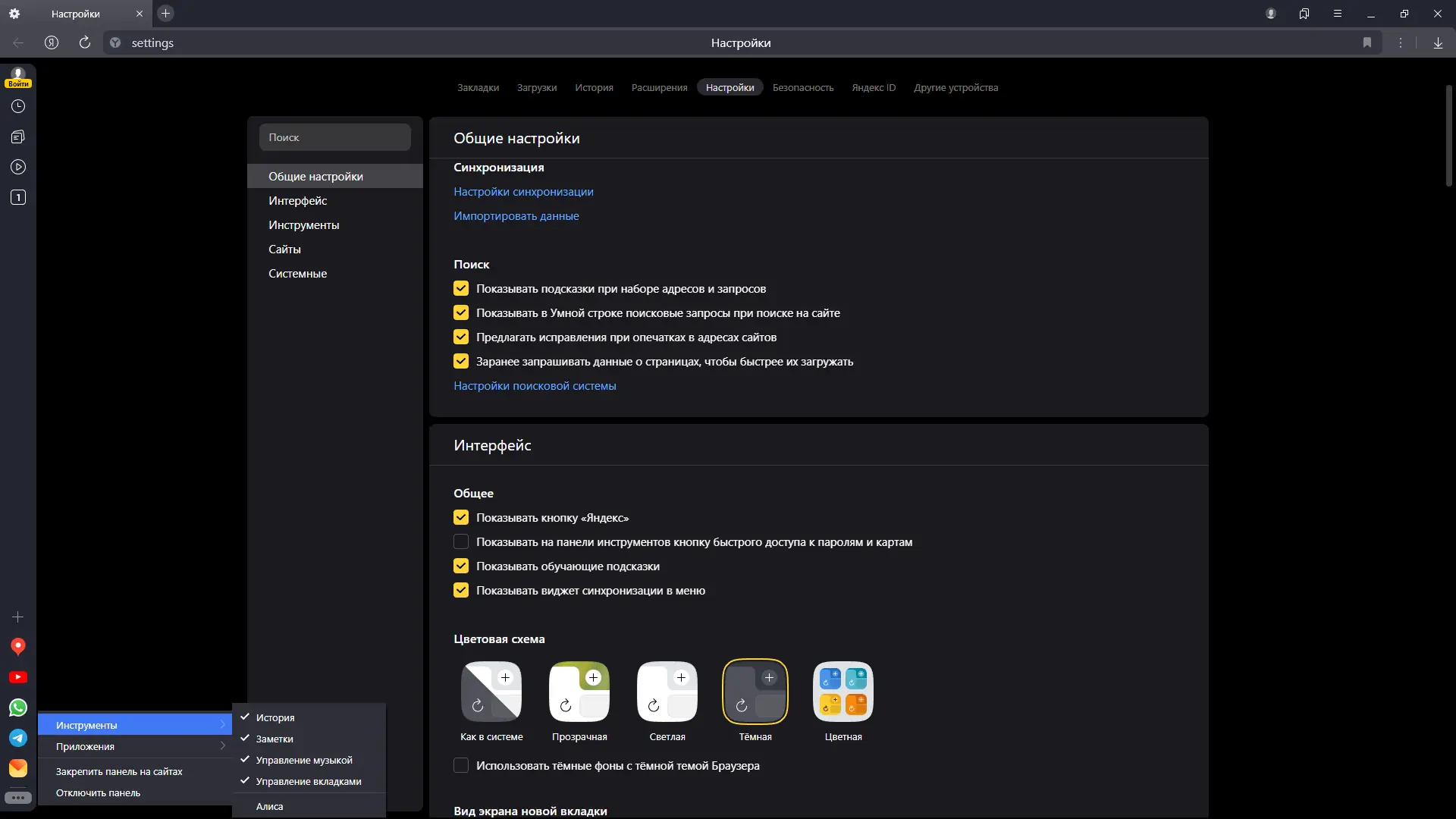Disable search suggestions while typing addresses checkbox

pyautogui.click(x=461, y=288)
